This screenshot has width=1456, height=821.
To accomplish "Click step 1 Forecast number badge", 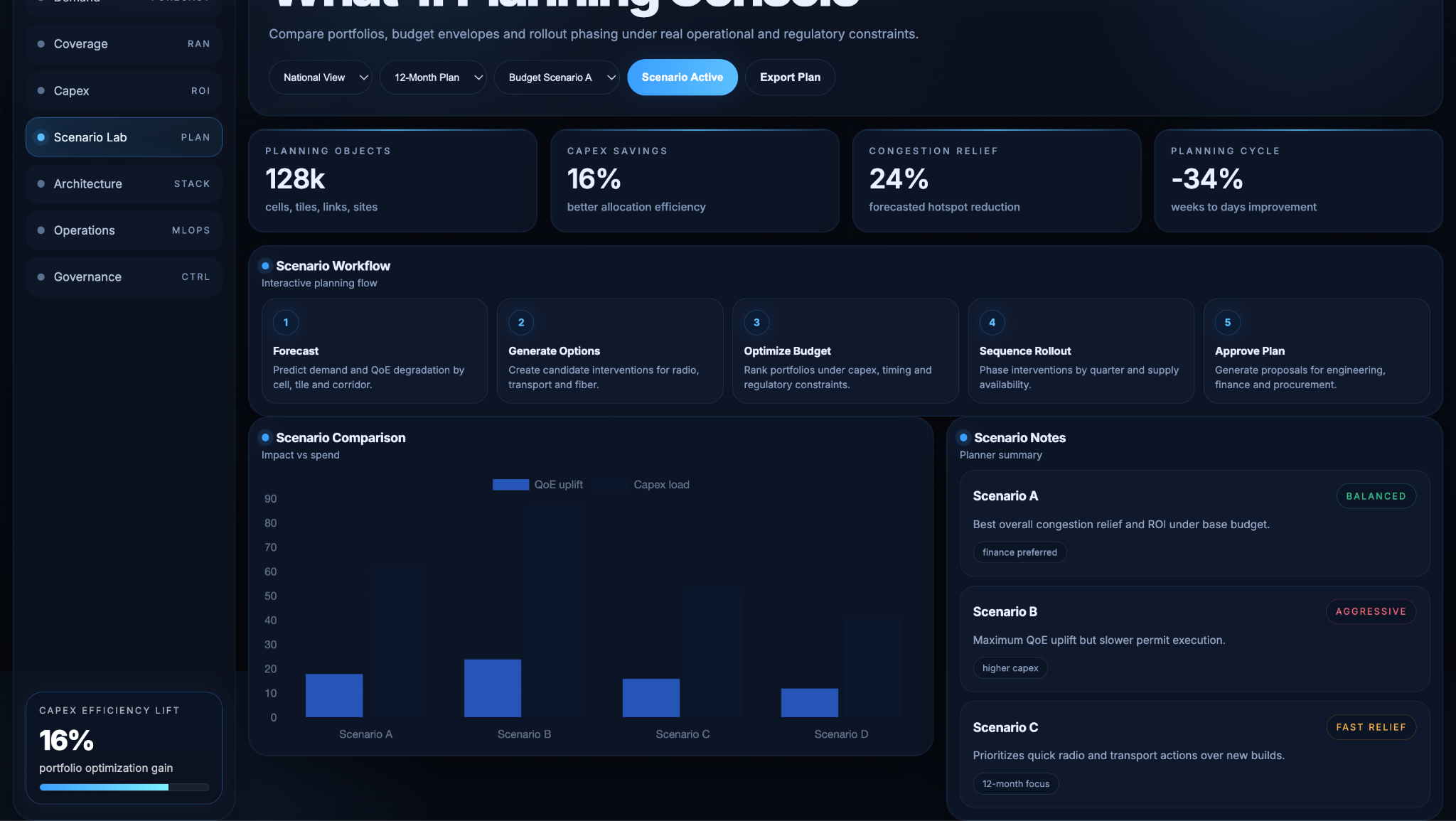I will point(286,323).
